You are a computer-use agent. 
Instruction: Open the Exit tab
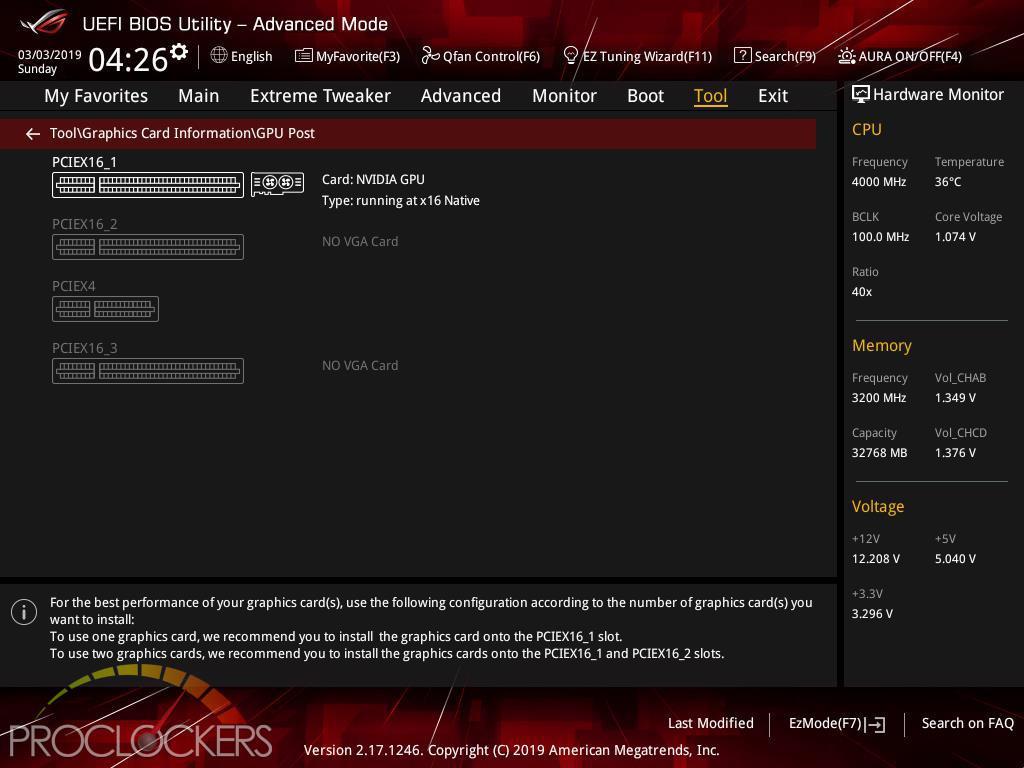(x=773, y=96)
